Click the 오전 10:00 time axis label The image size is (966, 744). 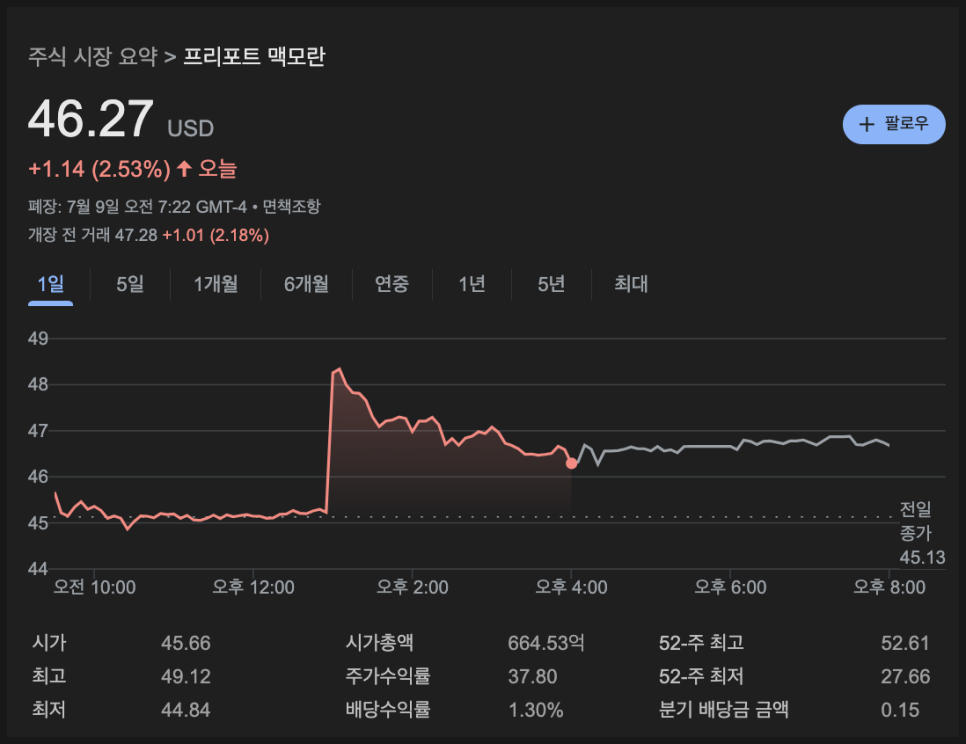[x=94, y=587]
